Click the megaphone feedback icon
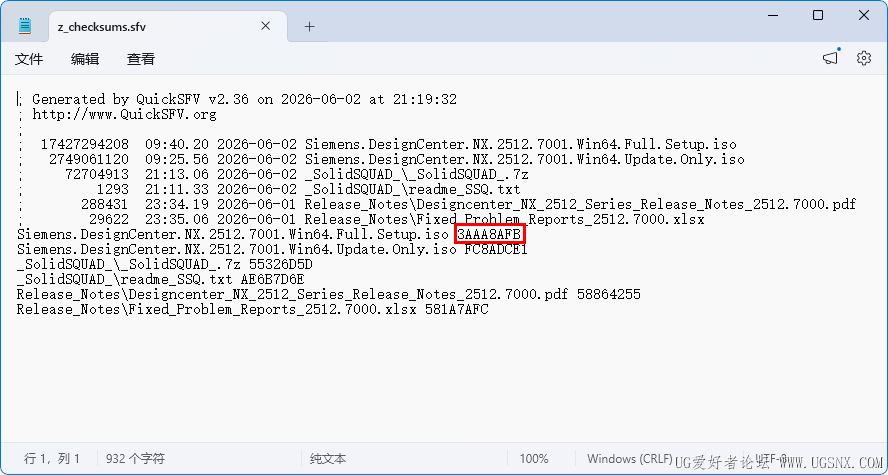888x475 pixels. tap(831, 58)
